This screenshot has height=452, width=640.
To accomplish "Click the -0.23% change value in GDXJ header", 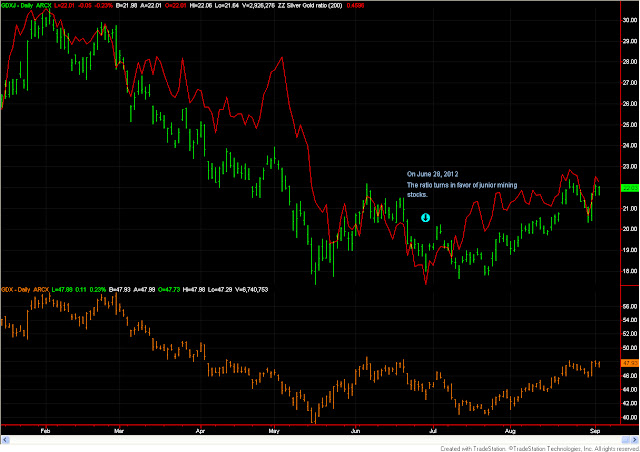I will point(104,6).
